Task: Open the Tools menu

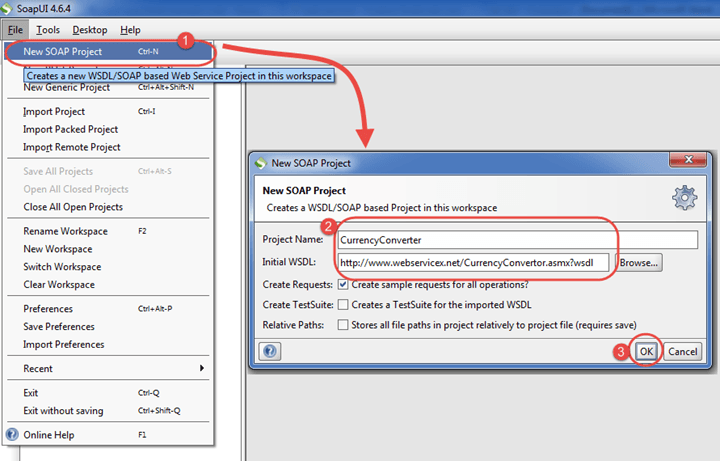Action: click(x=48, y=30)
